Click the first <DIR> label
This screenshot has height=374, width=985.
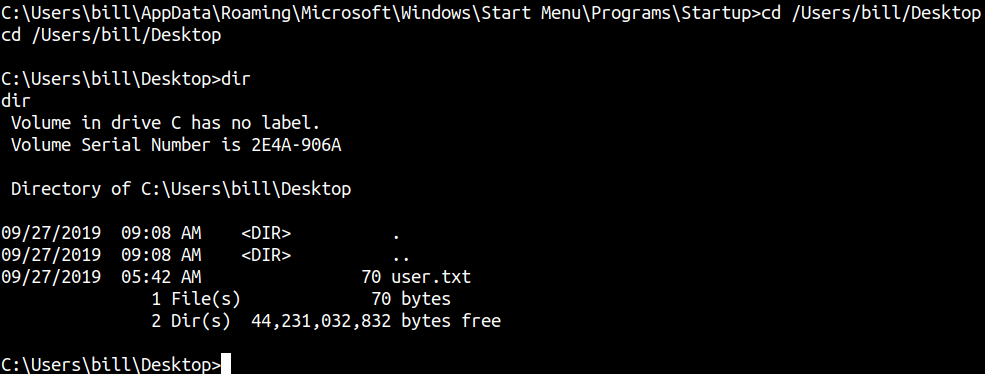[x=266, y=233]
